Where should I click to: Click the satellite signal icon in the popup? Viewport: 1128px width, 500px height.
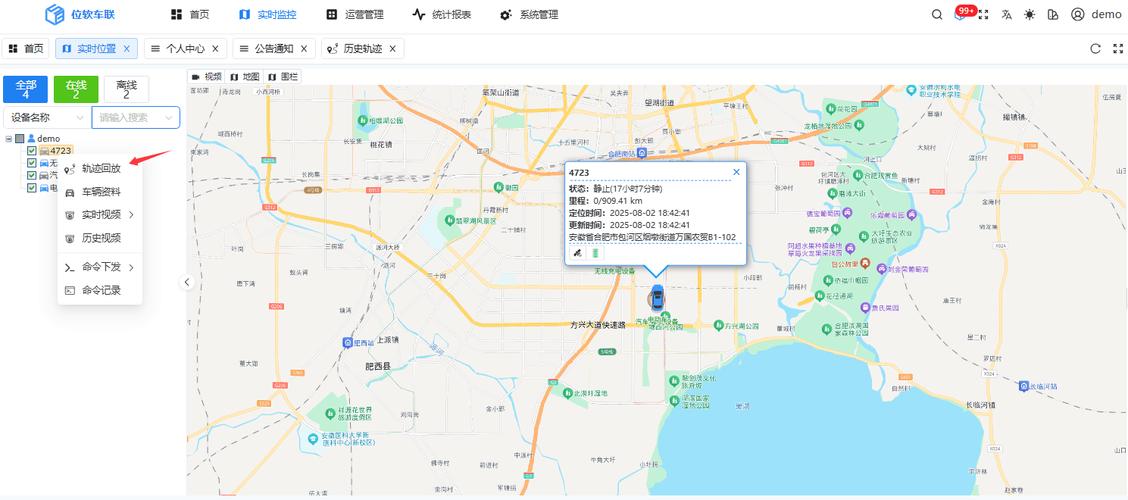pyautogui.click(x=577, y=253)
